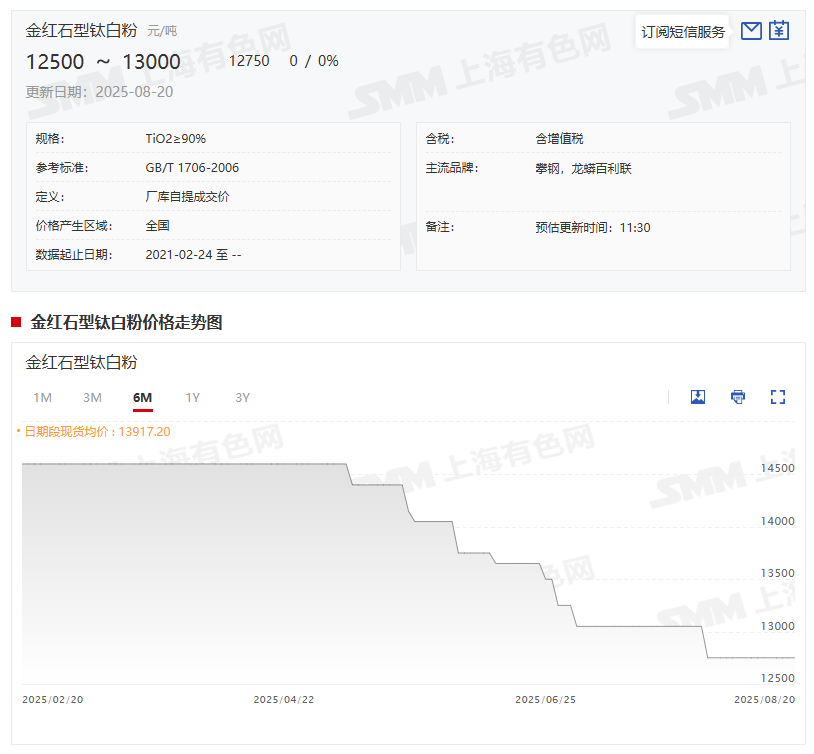Screen dimensions: 814x754
Task: Click the 14500 price axis label
Action: click(x=778, y=469)
